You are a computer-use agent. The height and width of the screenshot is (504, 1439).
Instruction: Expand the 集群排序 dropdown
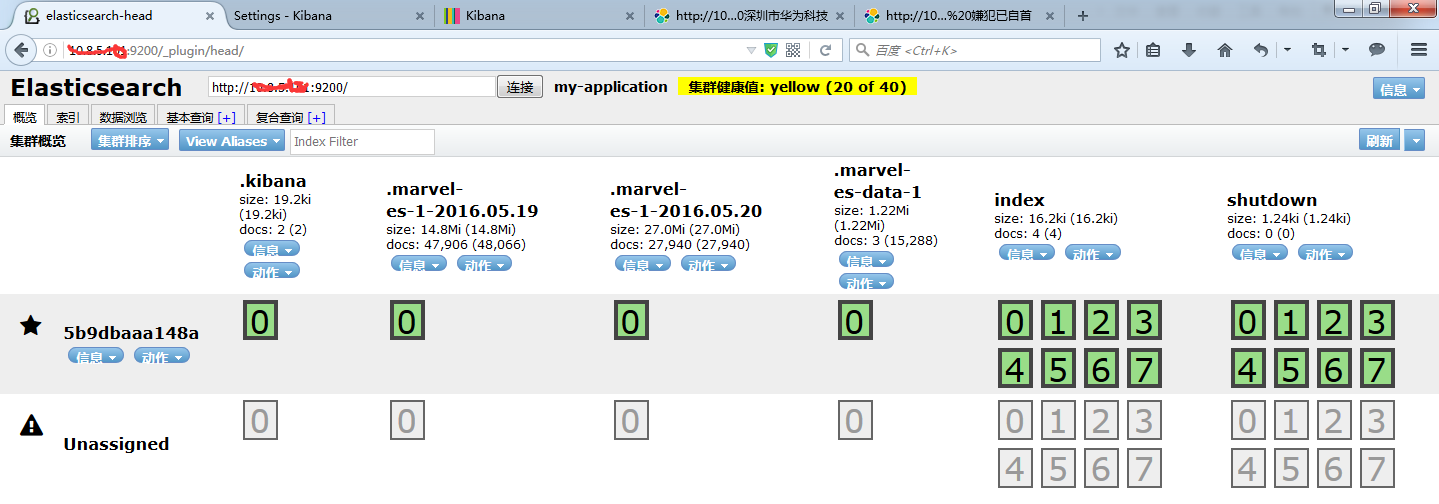click(132, 141)
